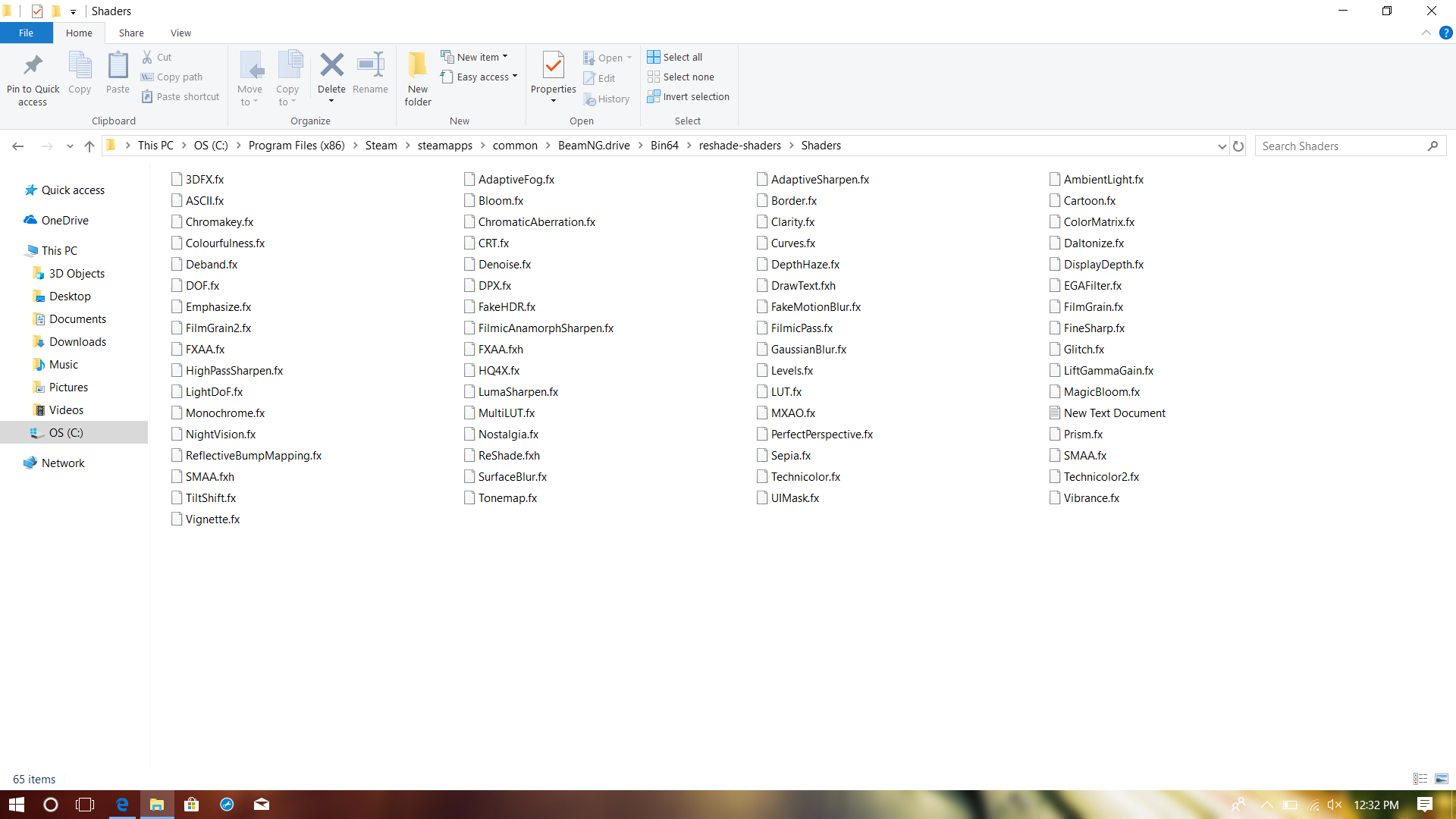Click the muted volume tray icon
The height and width of the screenshot is (819, 1456).
[x=1335, y=805]
